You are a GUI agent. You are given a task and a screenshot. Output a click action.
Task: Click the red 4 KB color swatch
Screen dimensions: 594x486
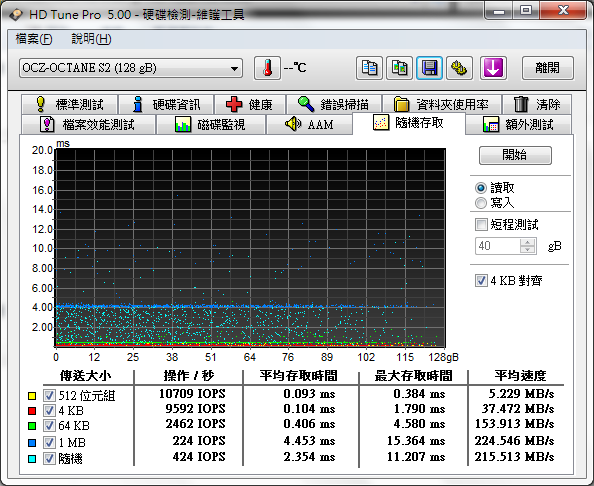pyautogui.click(x=32, y=411)
